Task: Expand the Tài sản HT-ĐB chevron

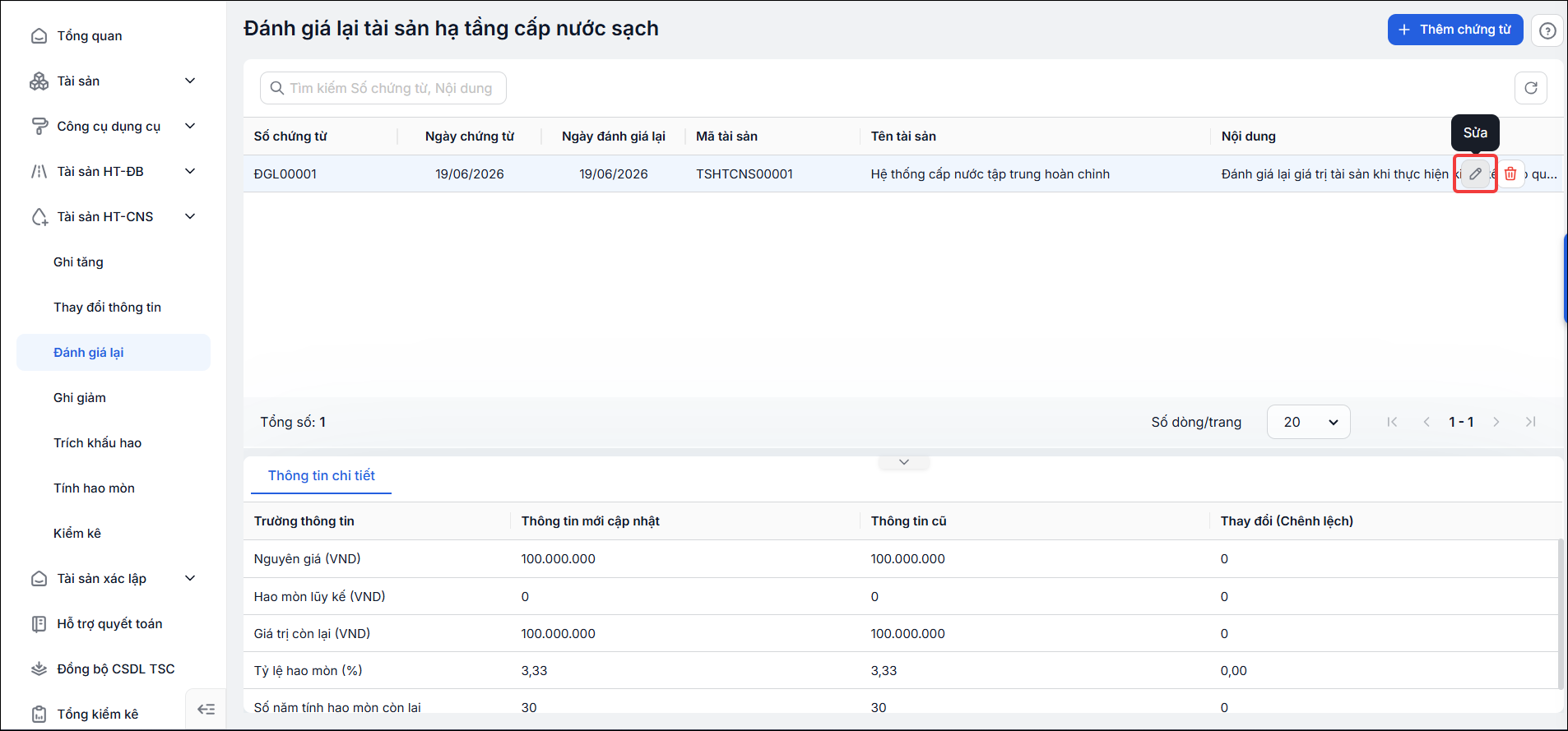Action: [x=190, y=171]
